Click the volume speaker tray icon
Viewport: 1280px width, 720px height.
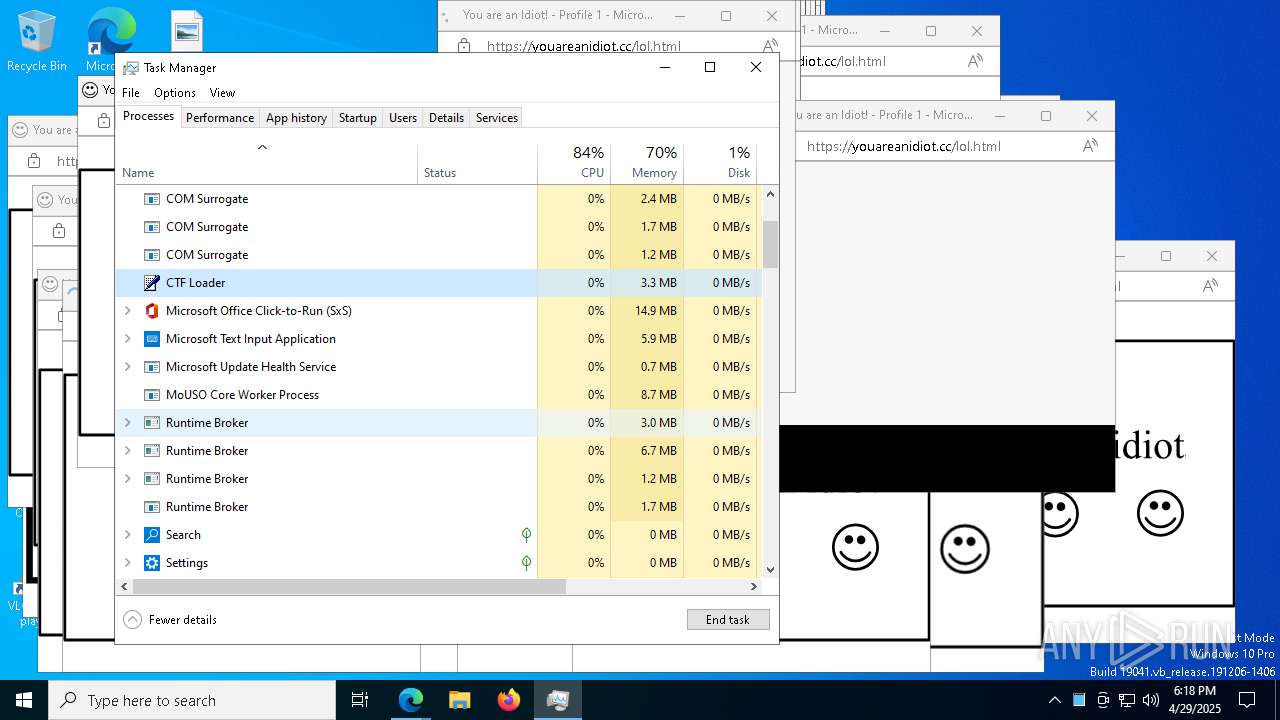click(1151, 700)
